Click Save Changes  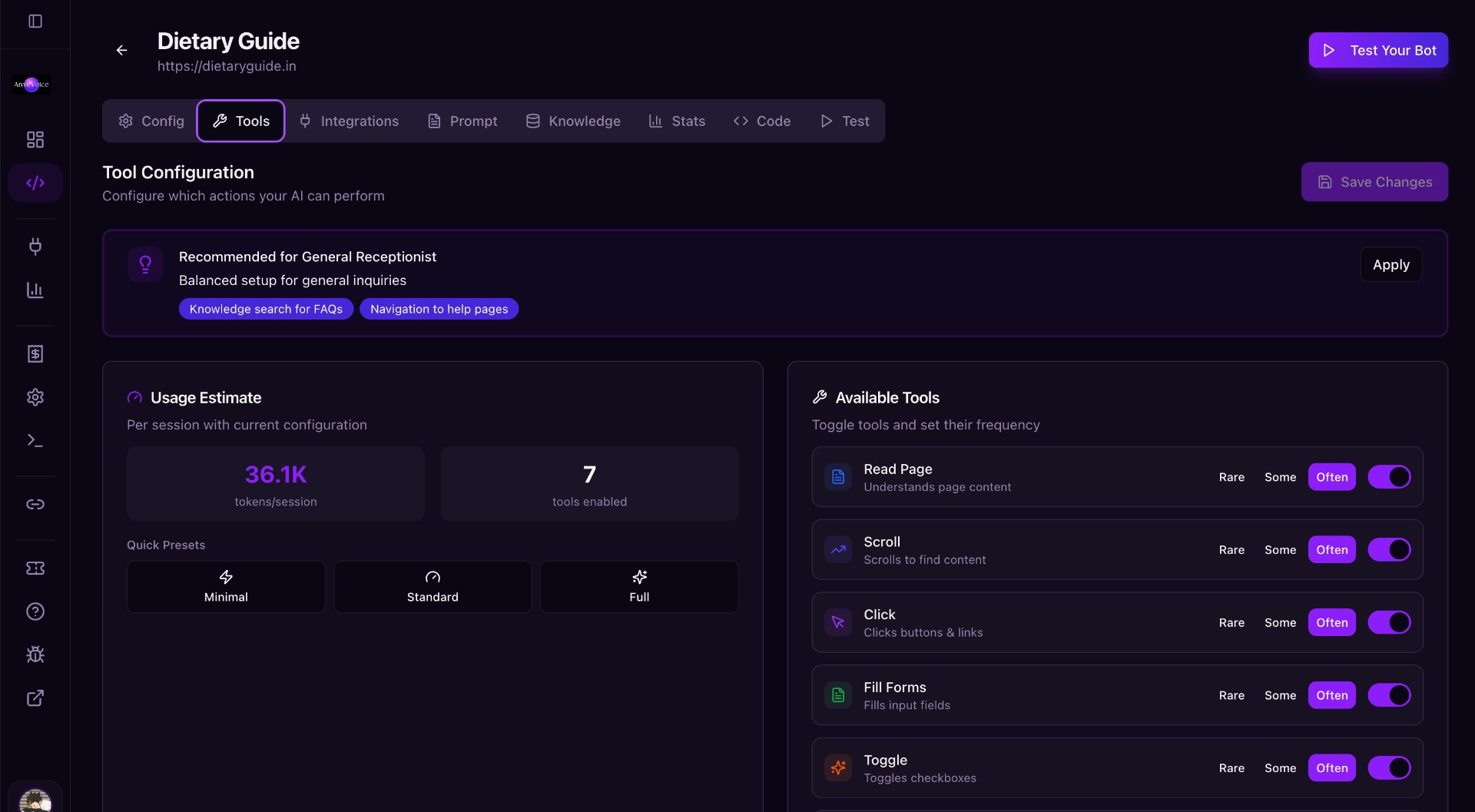coord(1374,182)
